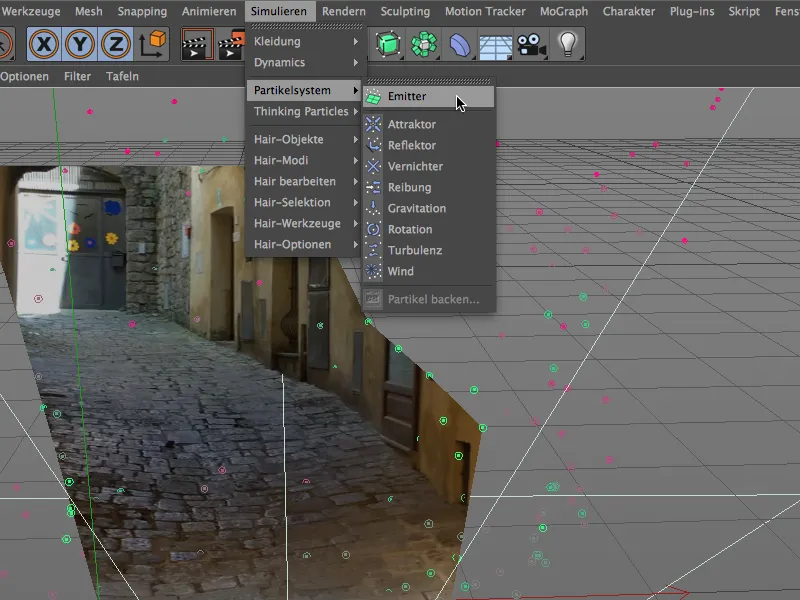Tear off the Partikelsystem submenu via grip
The width and height of the screenshot is (800, 600).
(x=429, y=81)
